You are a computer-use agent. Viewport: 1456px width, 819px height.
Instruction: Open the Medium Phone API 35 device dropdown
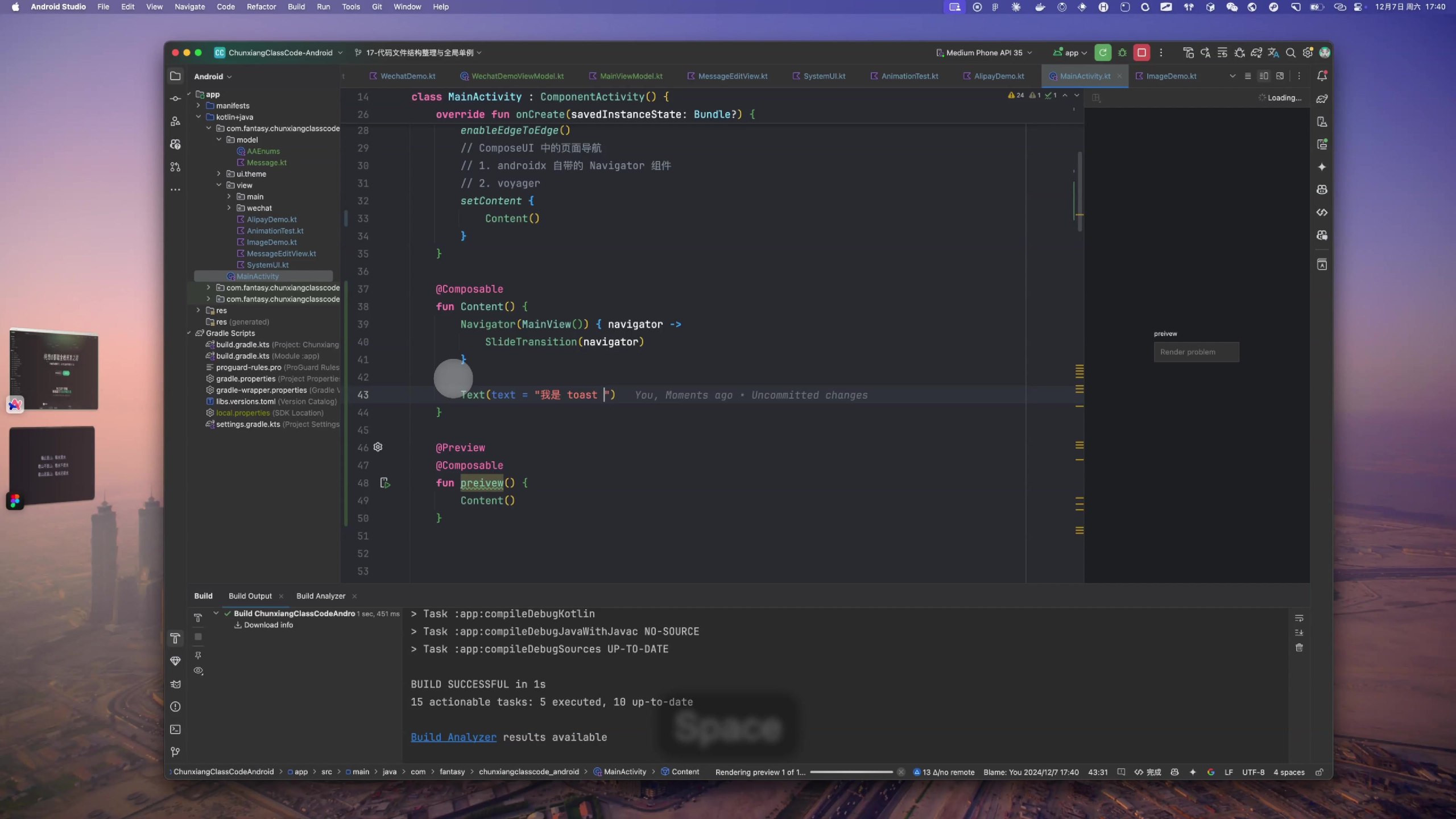(984, 52)
